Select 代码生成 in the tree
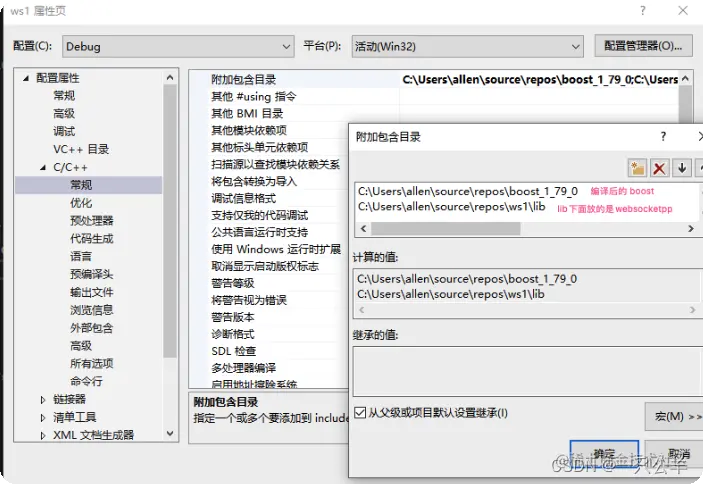703x484 pixels. 91,238
